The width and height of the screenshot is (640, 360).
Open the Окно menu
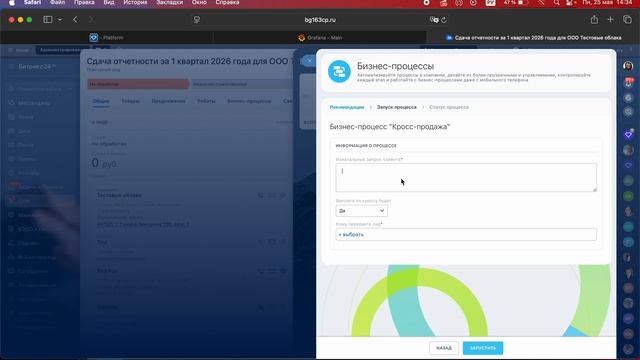pyautogui.click(x=200, y=2)
